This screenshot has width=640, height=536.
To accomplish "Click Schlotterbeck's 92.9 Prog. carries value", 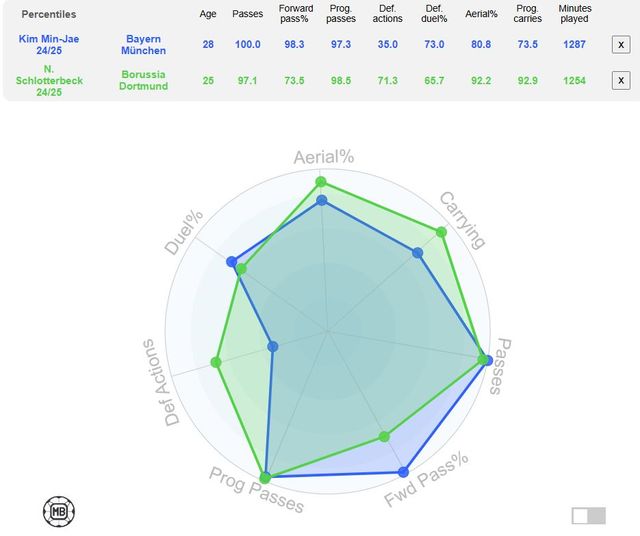I will (527, 80).
